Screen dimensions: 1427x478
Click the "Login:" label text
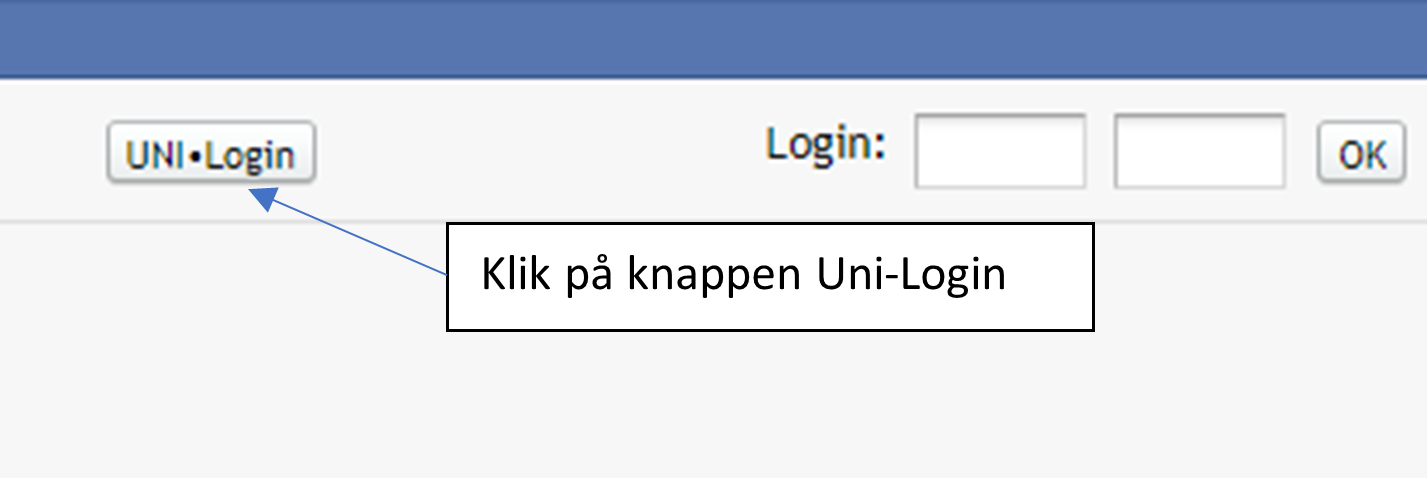[826, 146]
